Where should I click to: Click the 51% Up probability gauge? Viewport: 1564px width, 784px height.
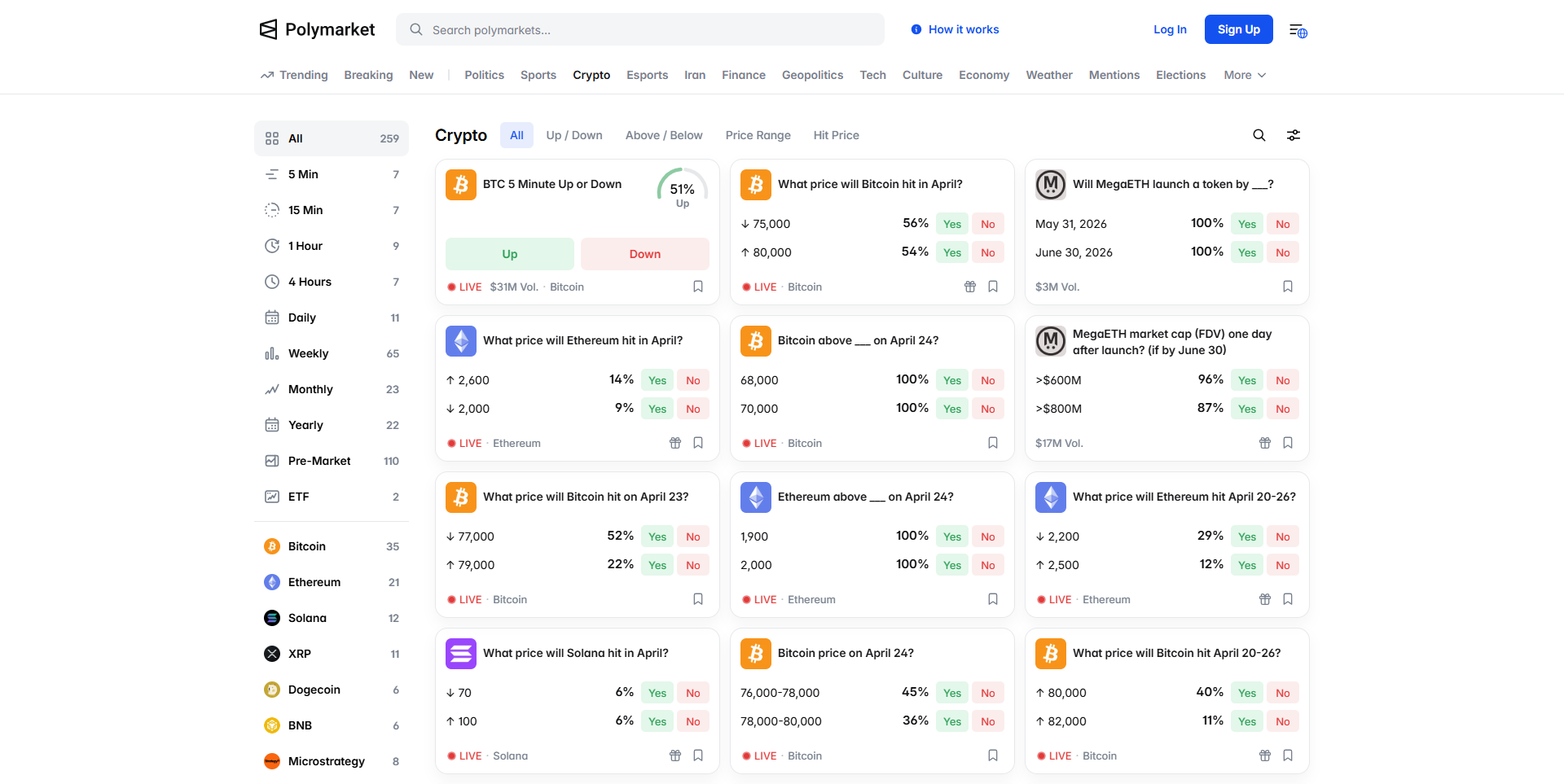click(x=682, y=190)
